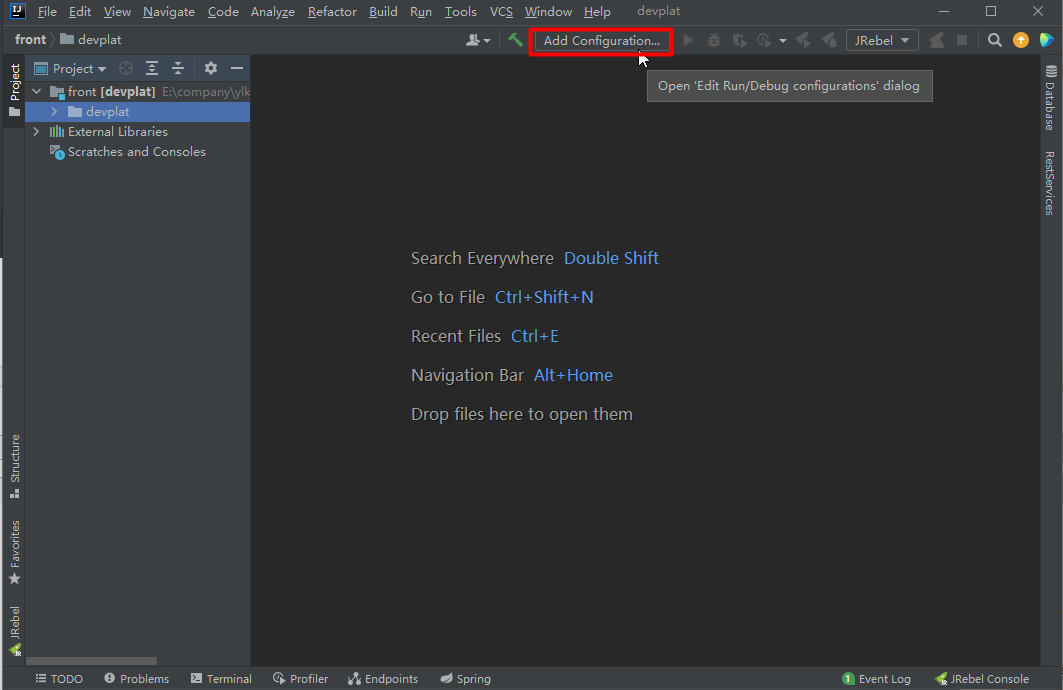This screenshot has height=690, width=1063.
Task: Open the Endpoints tool window
Action: 383,678
